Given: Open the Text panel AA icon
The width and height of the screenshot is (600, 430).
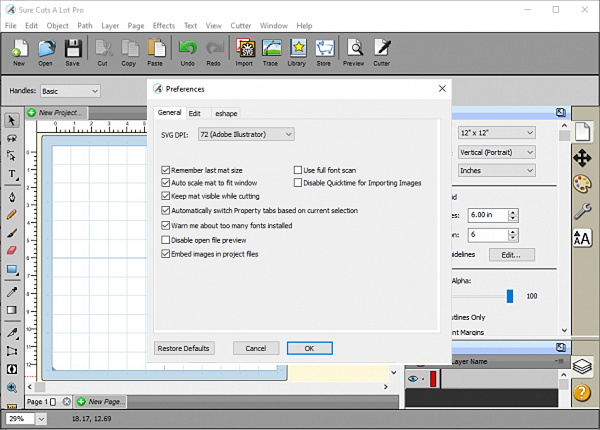Looking at the screenshot, I should 582,238.
